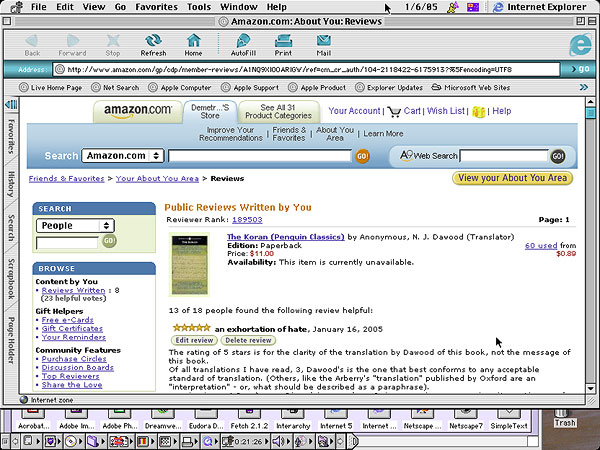600x450 pixels.
Task: Open the History side tab
Action: coord(11,184)
